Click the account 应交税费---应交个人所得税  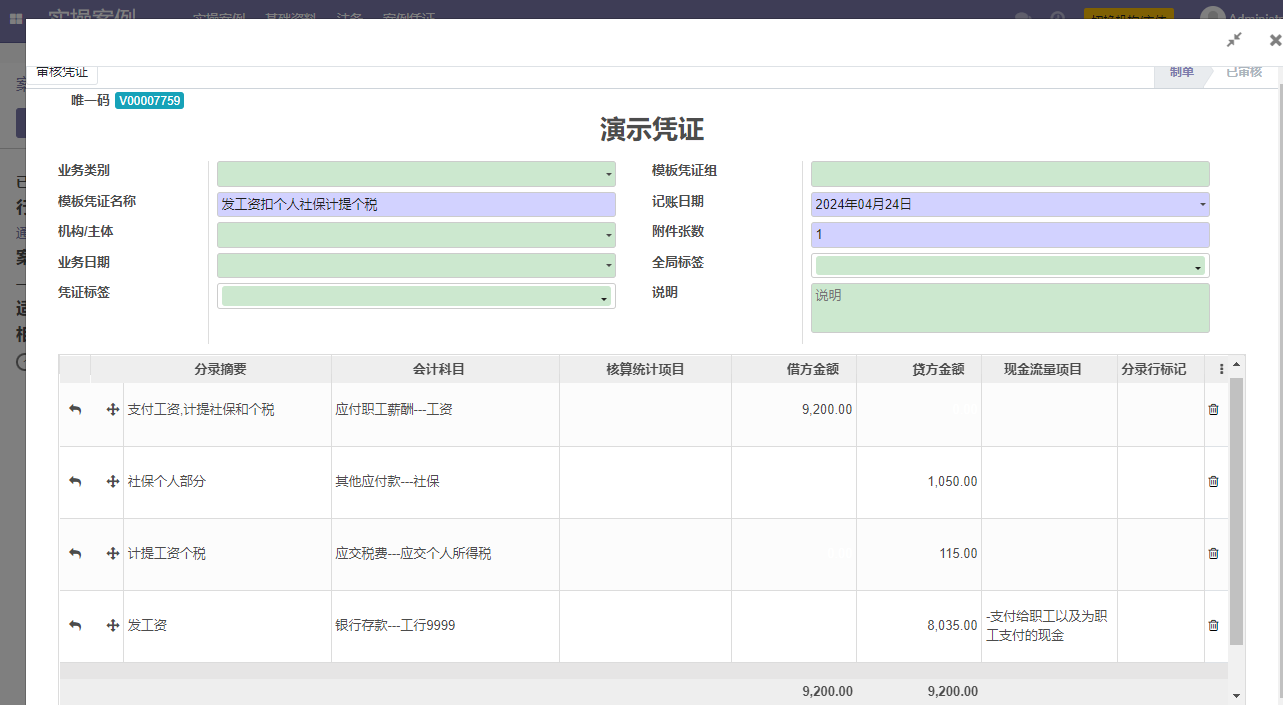tap(413, 553)
